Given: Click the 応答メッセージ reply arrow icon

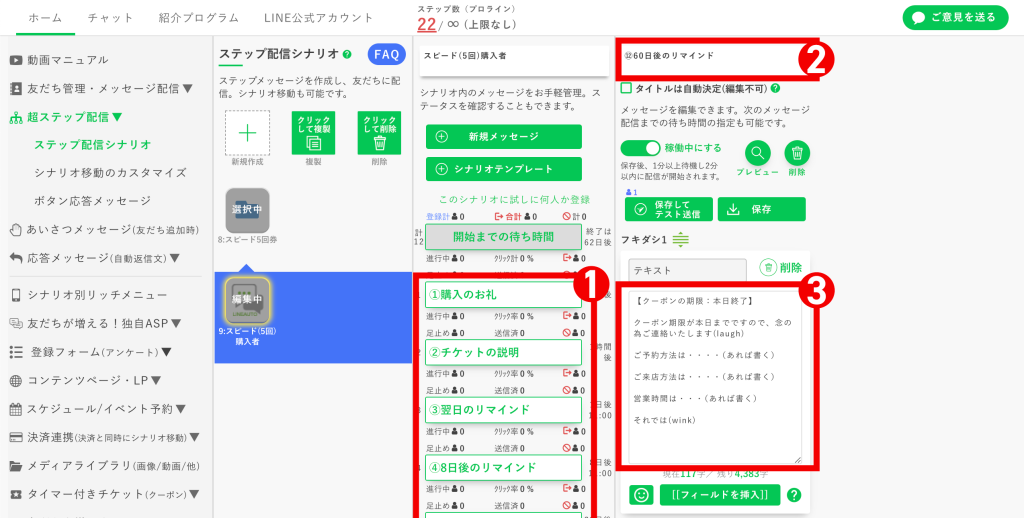Looking at the screenshot, I should tap(16, 258).
